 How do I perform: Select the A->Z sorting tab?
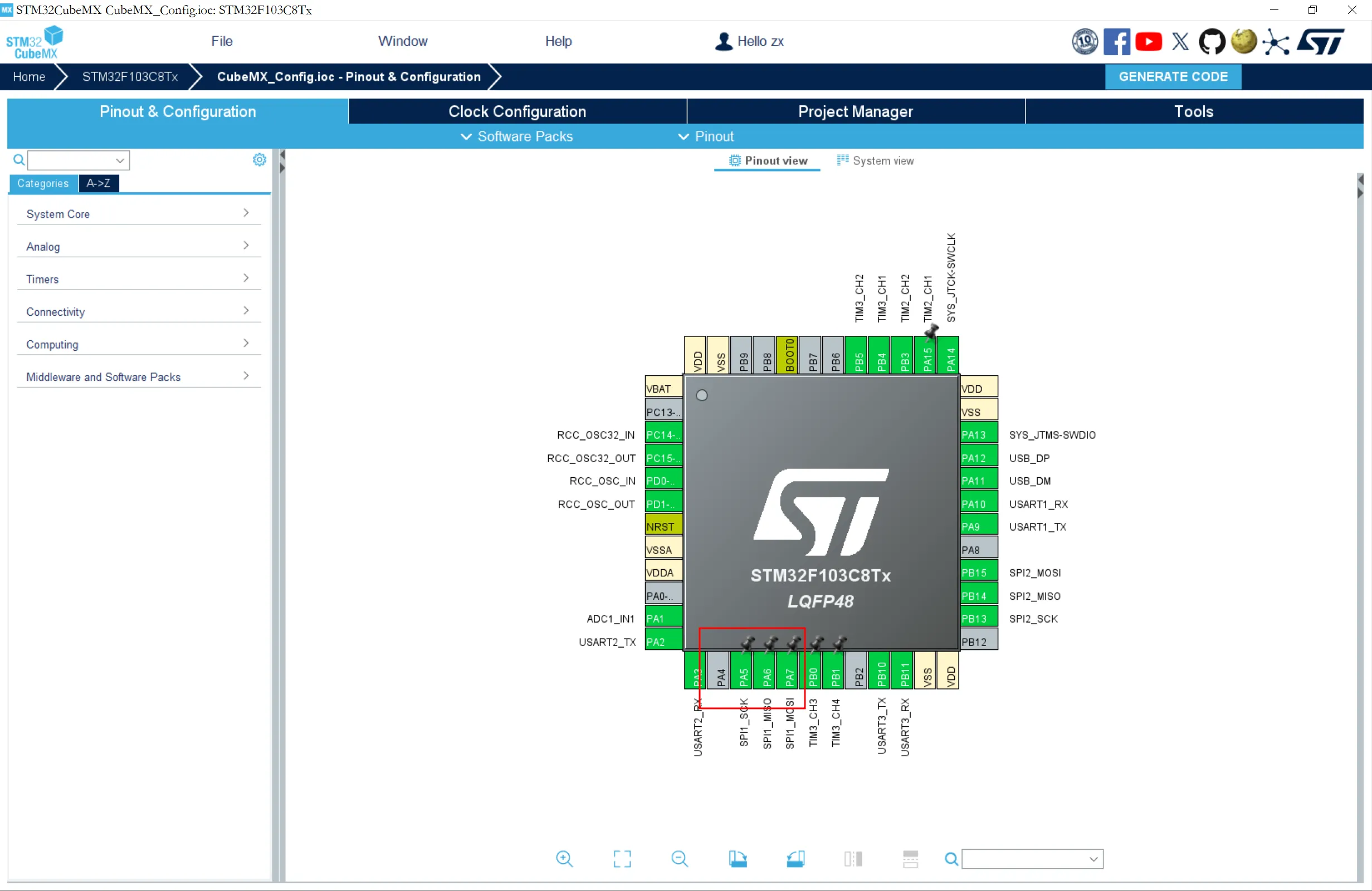pos(99,183)
